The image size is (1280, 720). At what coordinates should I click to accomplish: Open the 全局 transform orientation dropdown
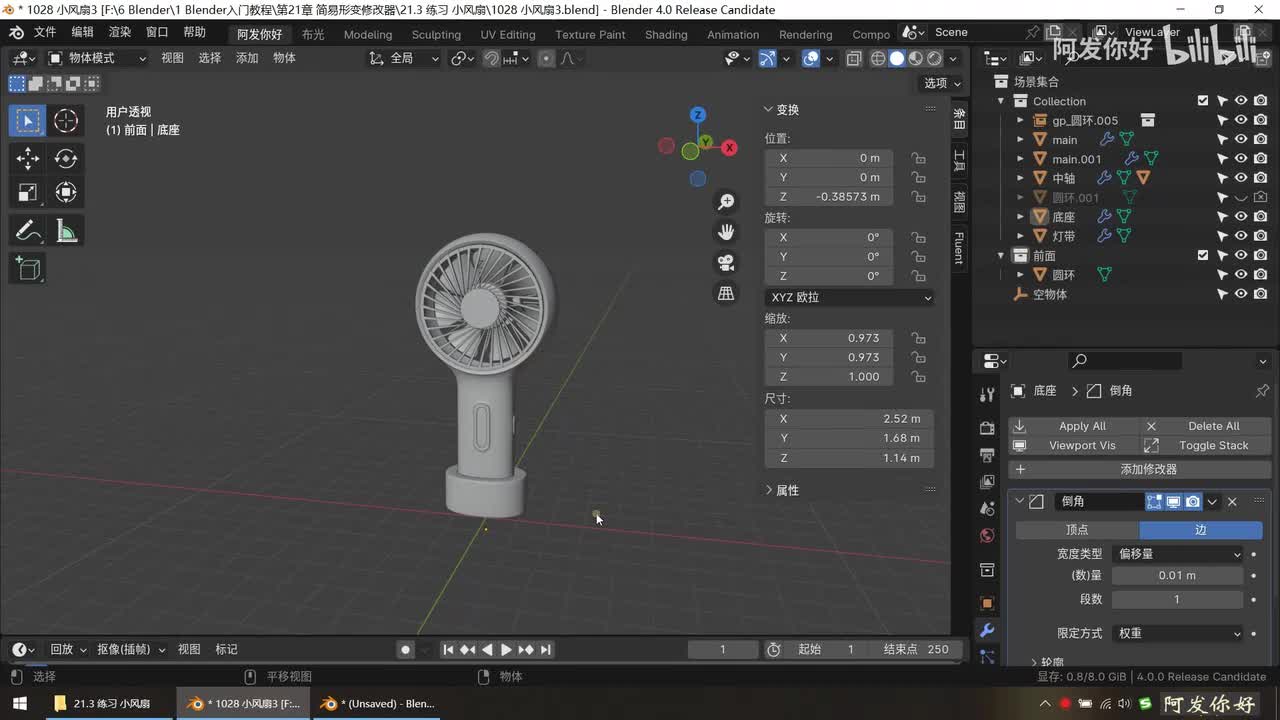point(404,58)
